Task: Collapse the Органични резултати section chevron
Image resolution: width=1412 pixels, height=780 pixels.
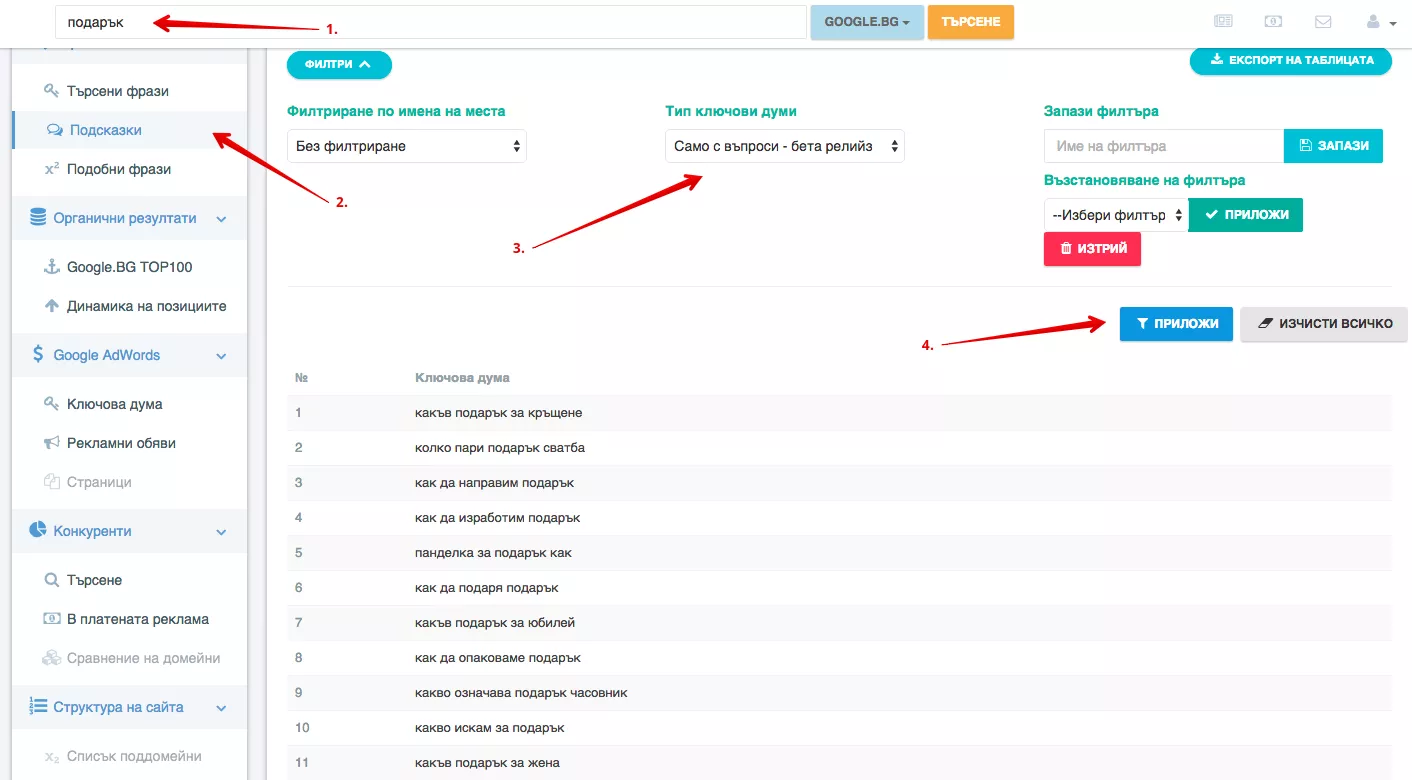Action: pyautogui.click(x=222, y=219)
